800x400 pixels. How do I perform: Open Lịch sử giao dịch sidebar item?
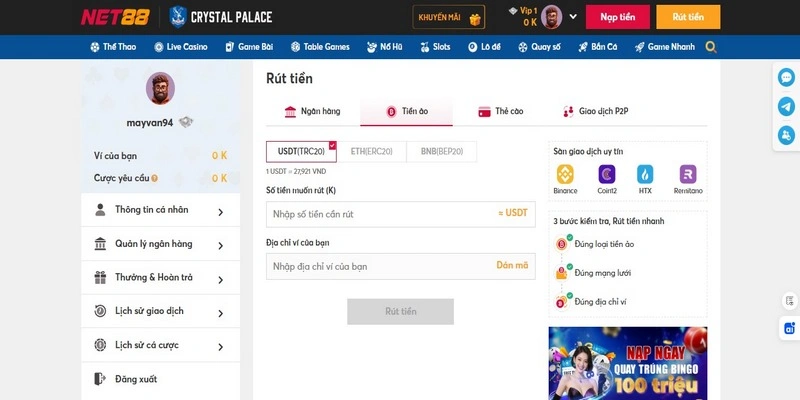160,311
